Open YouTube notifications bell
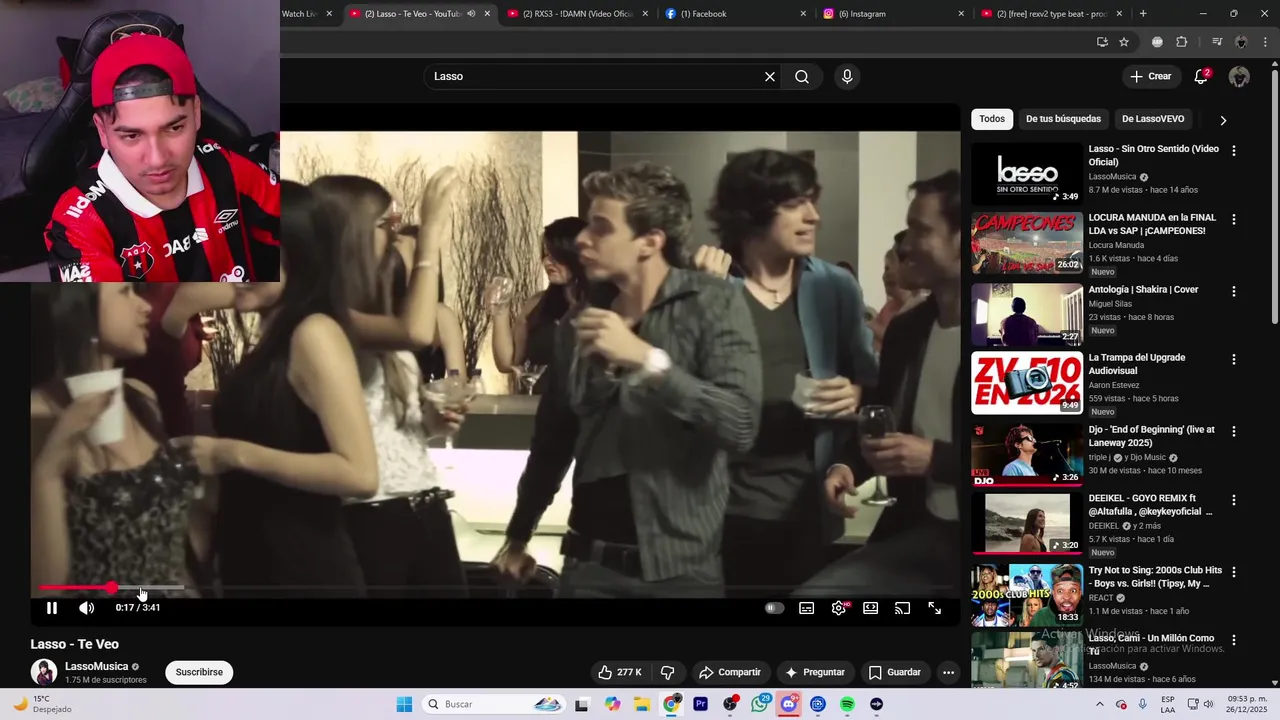1280x720 pixels. (x=1201, y=77)
